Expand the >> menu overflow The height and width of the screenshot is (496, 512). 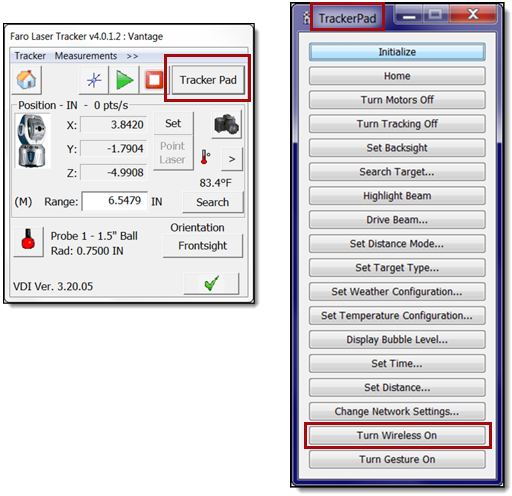pos(132,56)
